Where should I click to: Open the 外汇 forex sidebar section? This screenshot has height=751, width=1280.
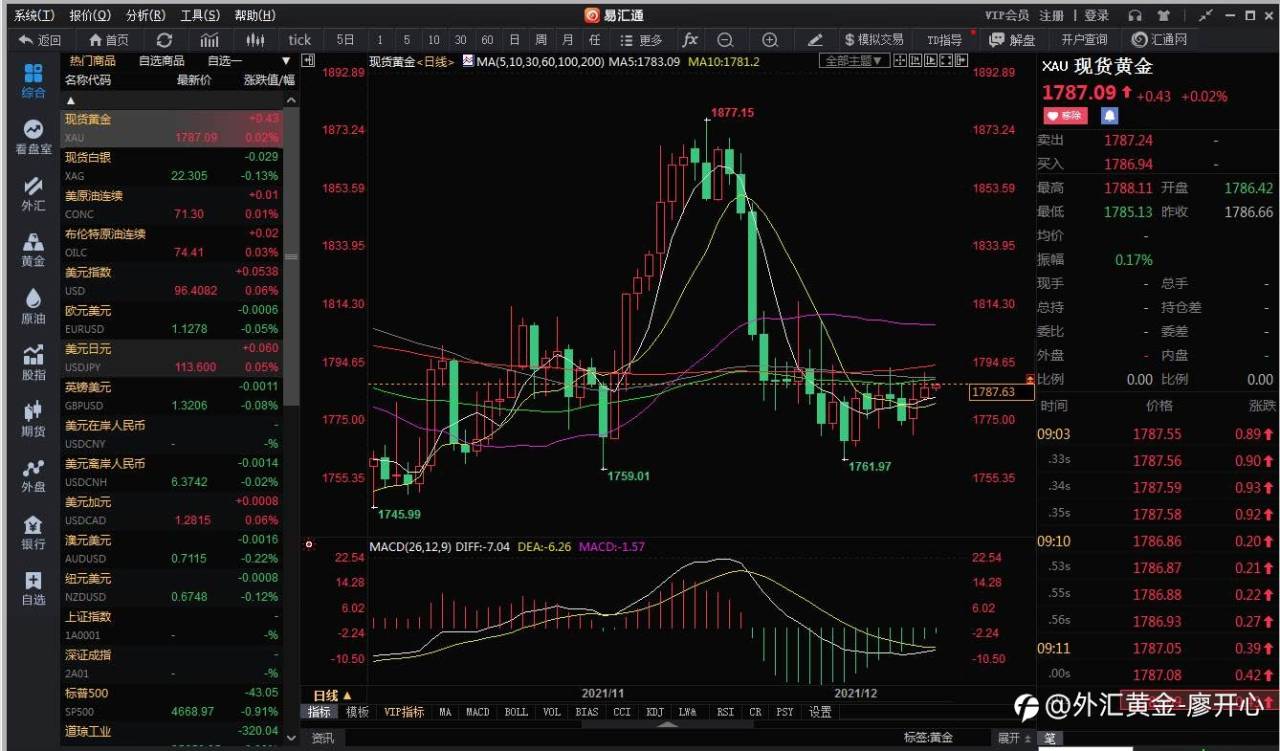[33, 194]
